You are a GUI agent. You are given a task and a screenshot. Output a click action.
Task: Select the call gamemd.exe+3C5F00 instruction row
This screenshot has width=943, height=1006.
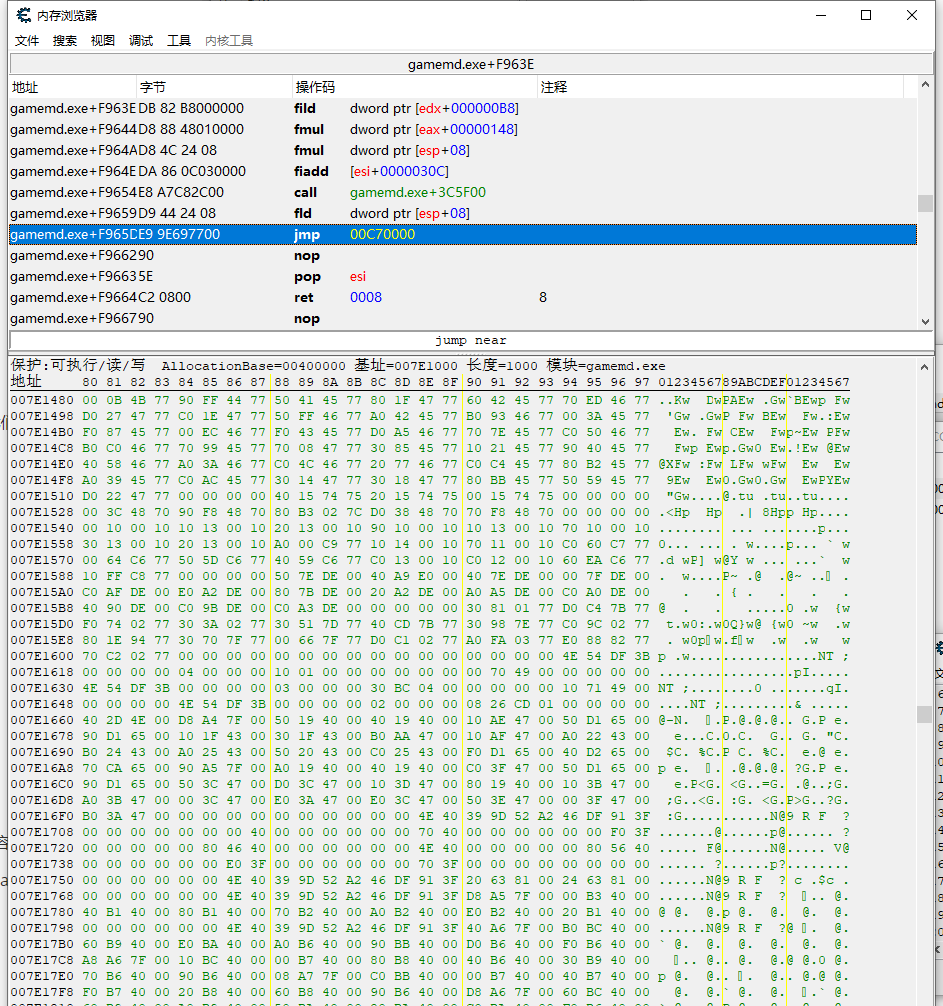[460, 193]
